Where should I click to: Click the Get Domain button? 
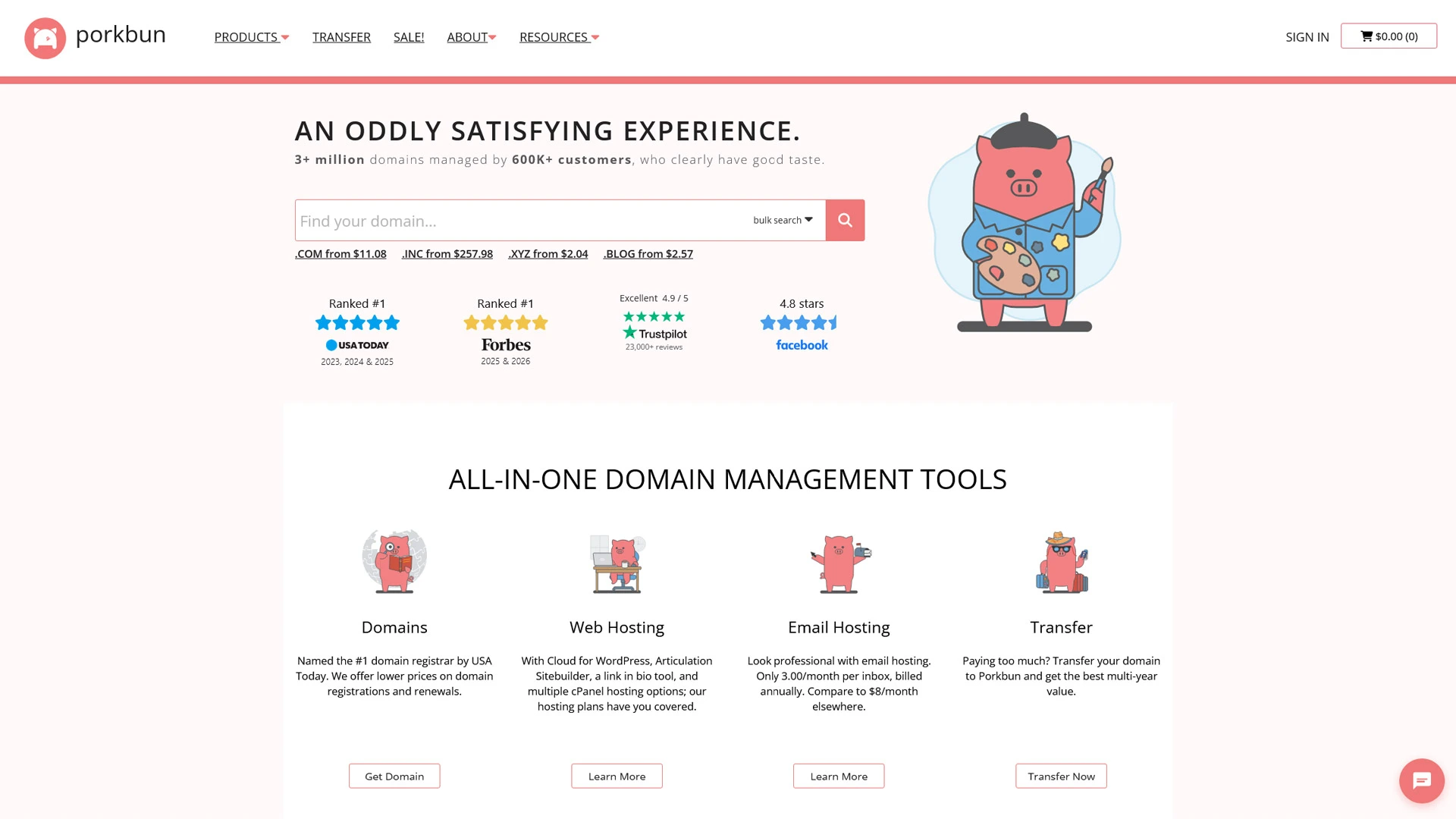pyautogui.click(x=394, y=776)
